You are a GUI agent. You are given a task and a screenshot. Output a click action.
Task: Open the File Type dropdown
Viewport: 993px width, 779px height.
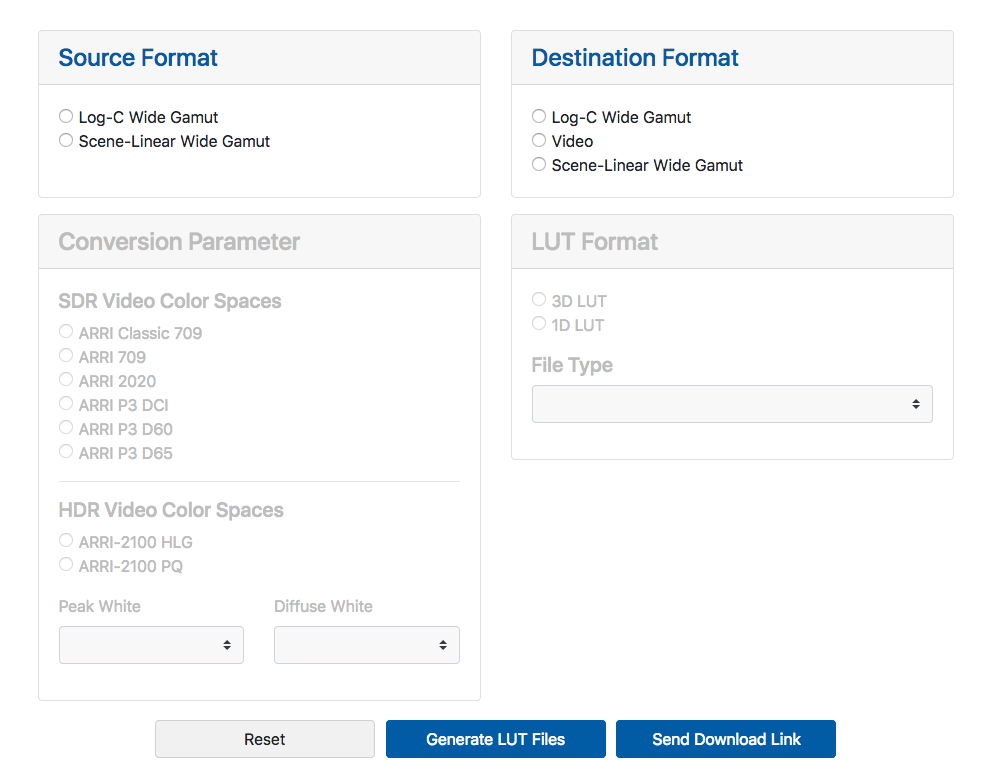coord(731,404)
